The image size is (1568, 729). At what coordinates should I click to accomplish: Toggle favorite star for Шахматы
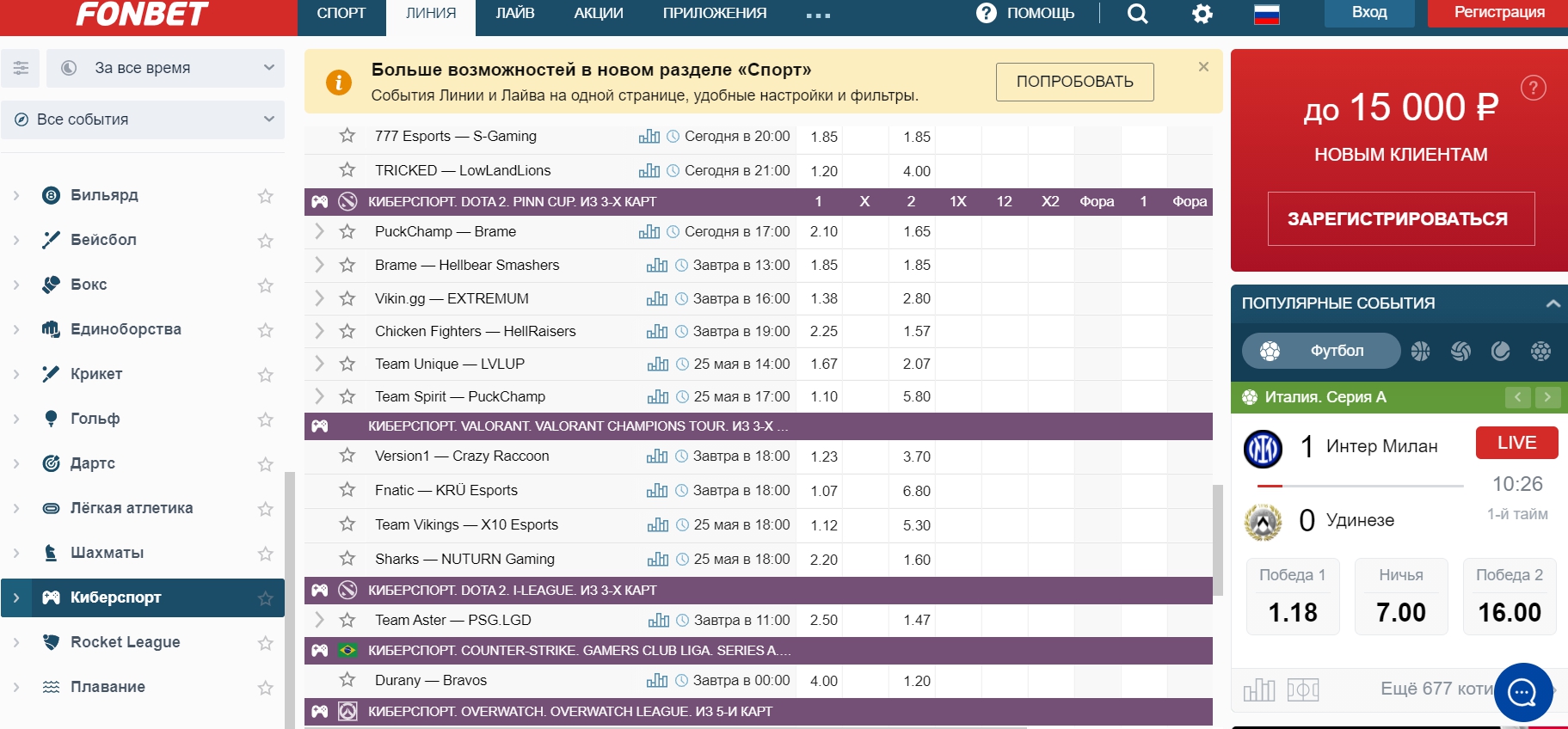[x=266, y=554]
